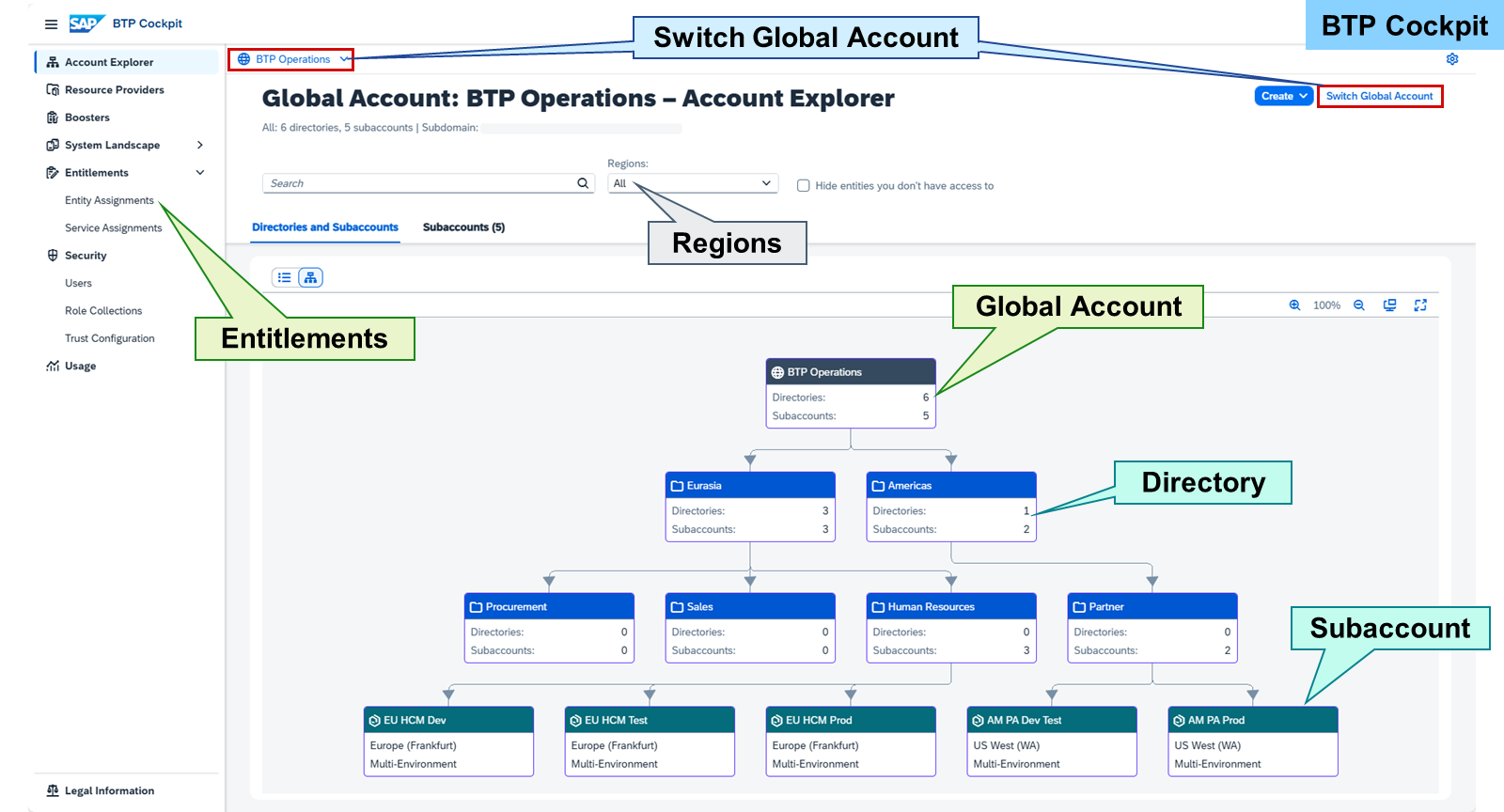Toggle Hide entities you don't have access to
The image size is (1504, 812).
pos(804,186)
